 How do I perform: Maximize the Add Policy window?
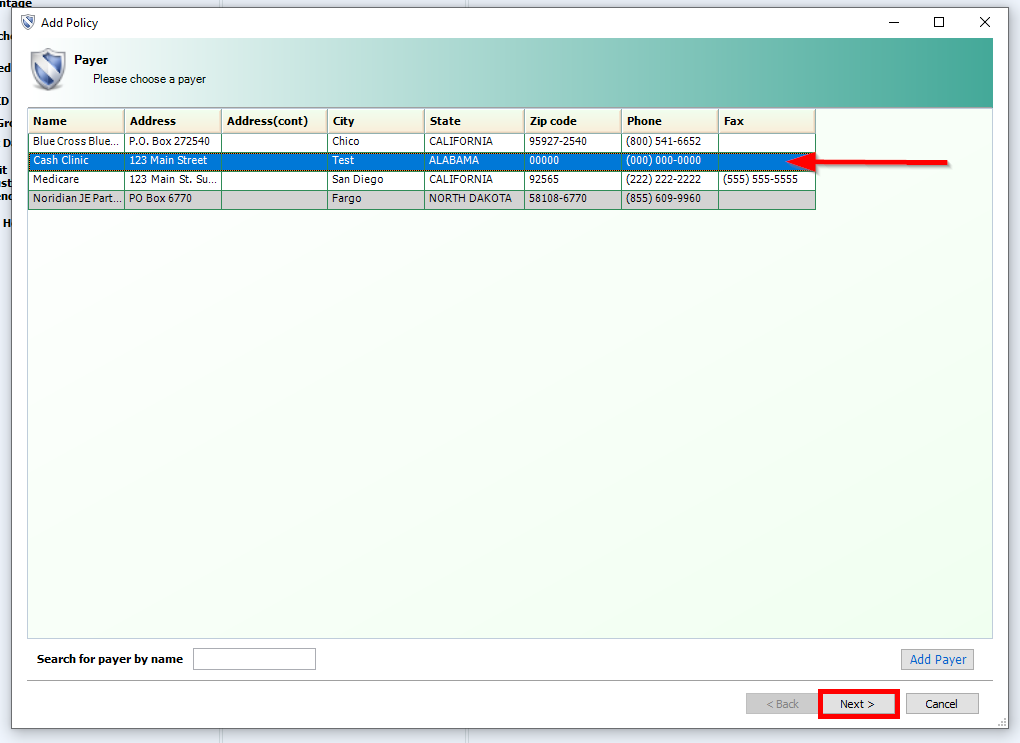[939, 22]
